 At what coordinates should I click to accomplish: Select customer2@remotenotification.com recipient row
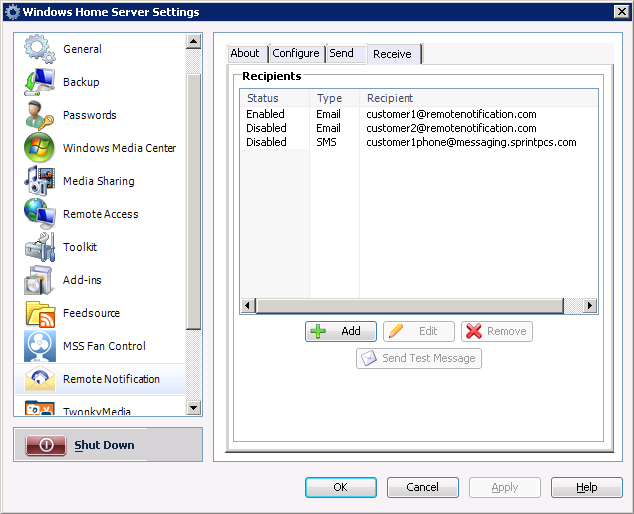click(419, 128)
